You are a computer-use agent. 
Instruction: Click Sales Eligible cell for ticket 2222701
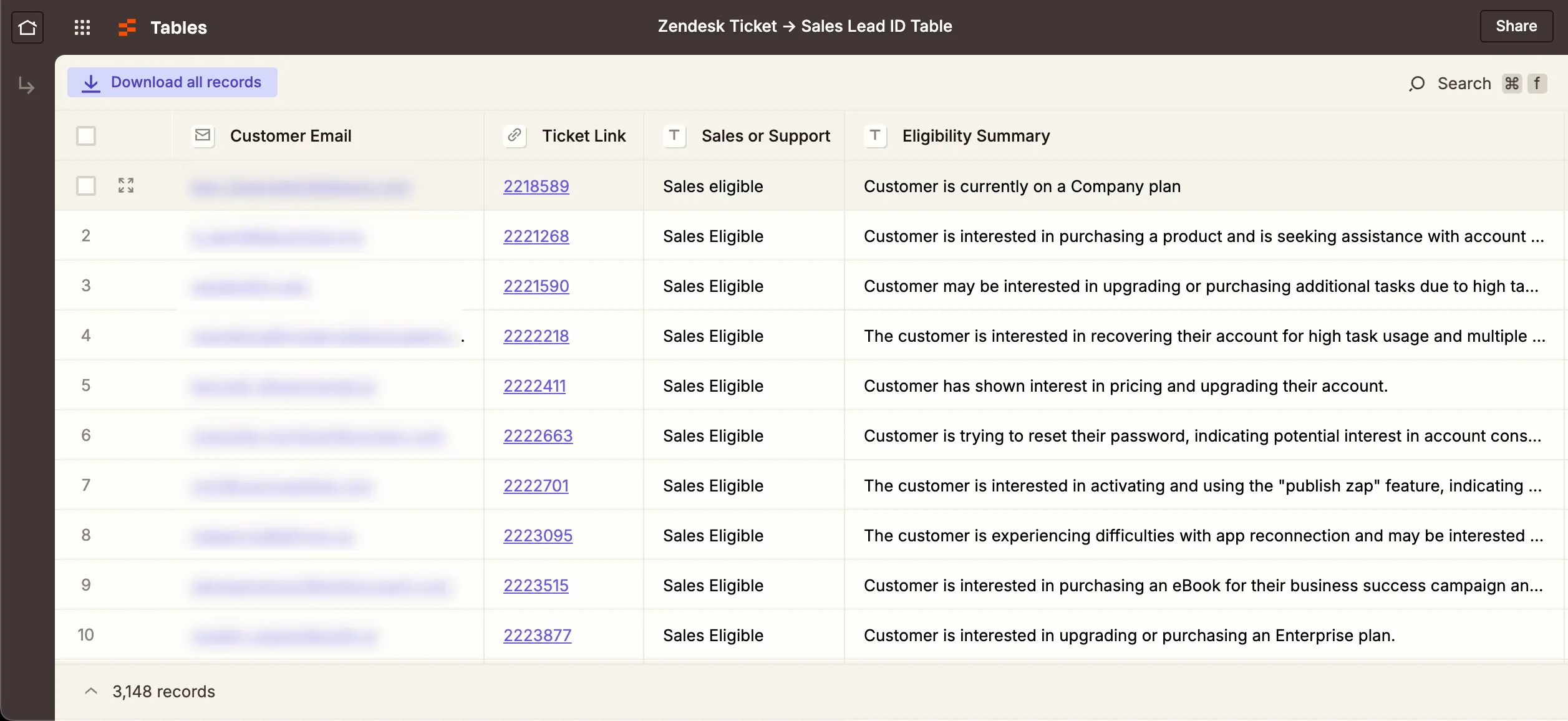point(744,485)
